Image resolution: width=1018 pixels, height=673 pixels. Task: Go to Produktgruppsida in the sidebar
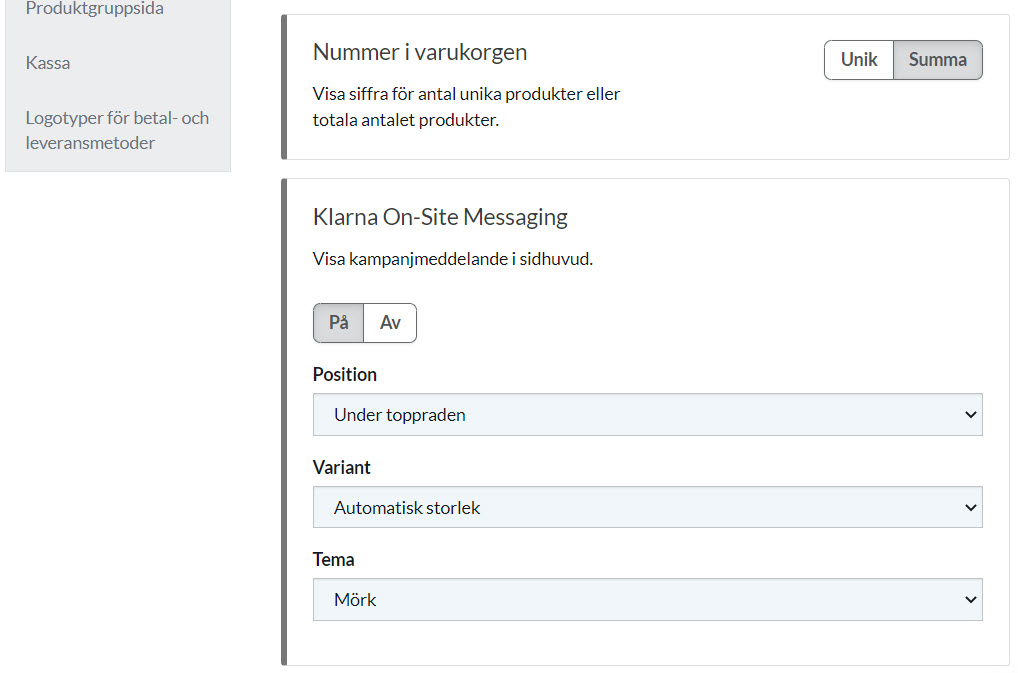pos(94,9)
